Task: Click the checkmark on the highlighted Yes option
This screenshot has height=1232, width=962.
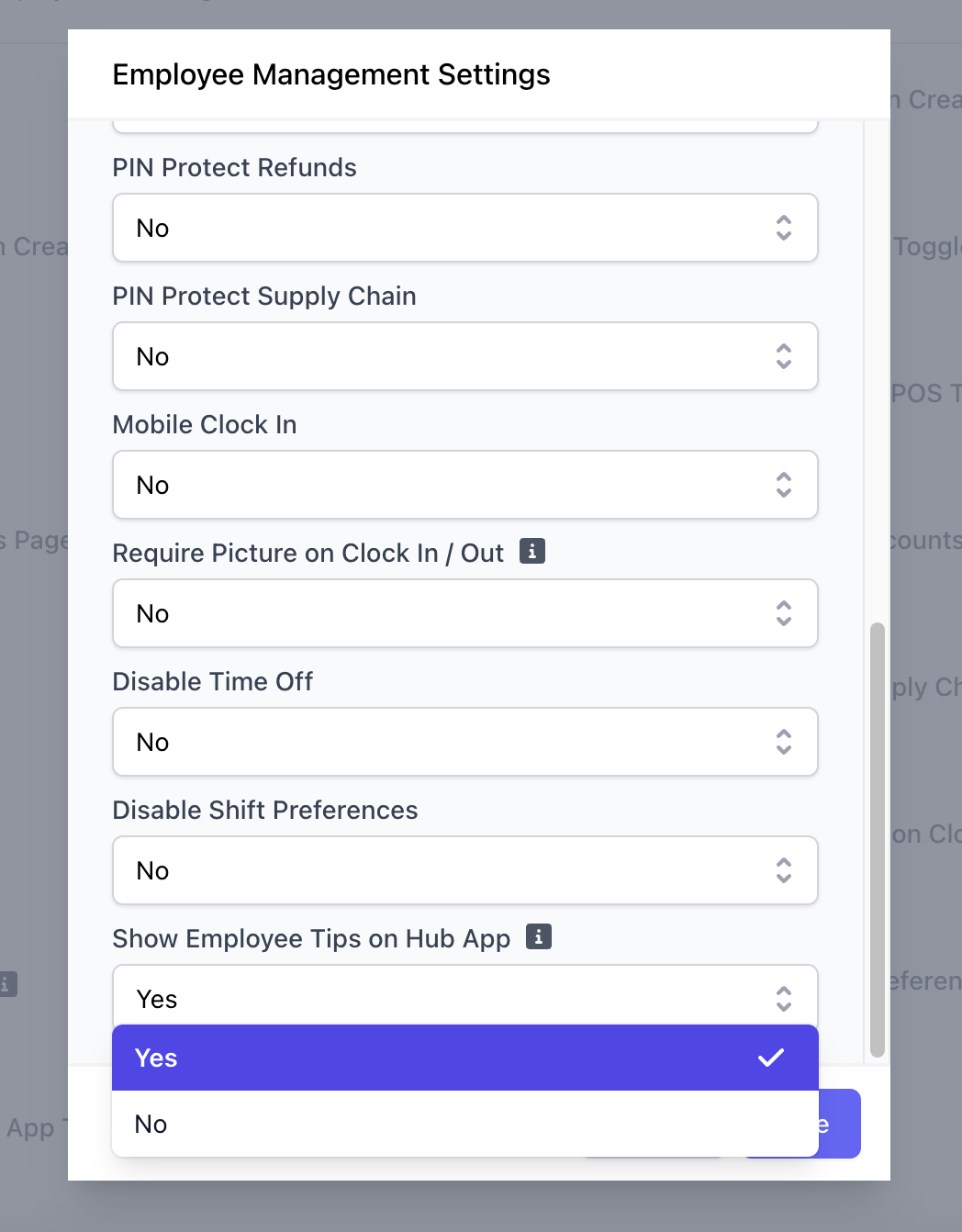Action: coord(770,1058)
